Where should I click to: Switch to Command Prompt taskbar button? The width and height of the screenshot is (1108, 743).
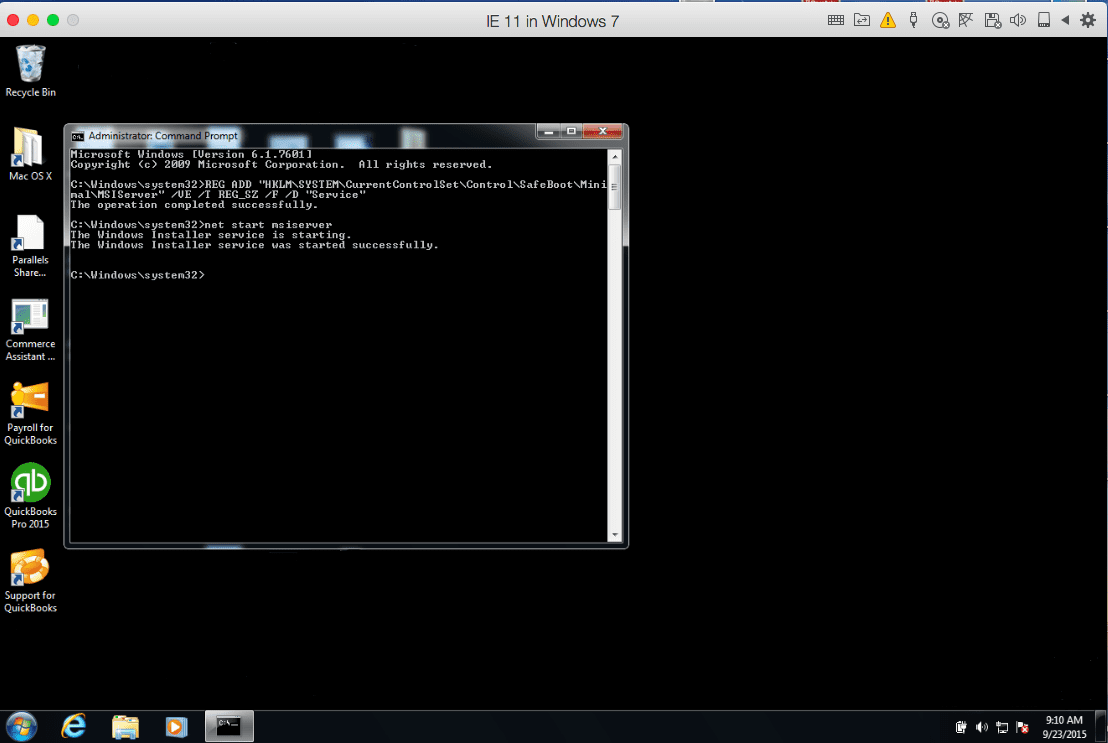229,726
